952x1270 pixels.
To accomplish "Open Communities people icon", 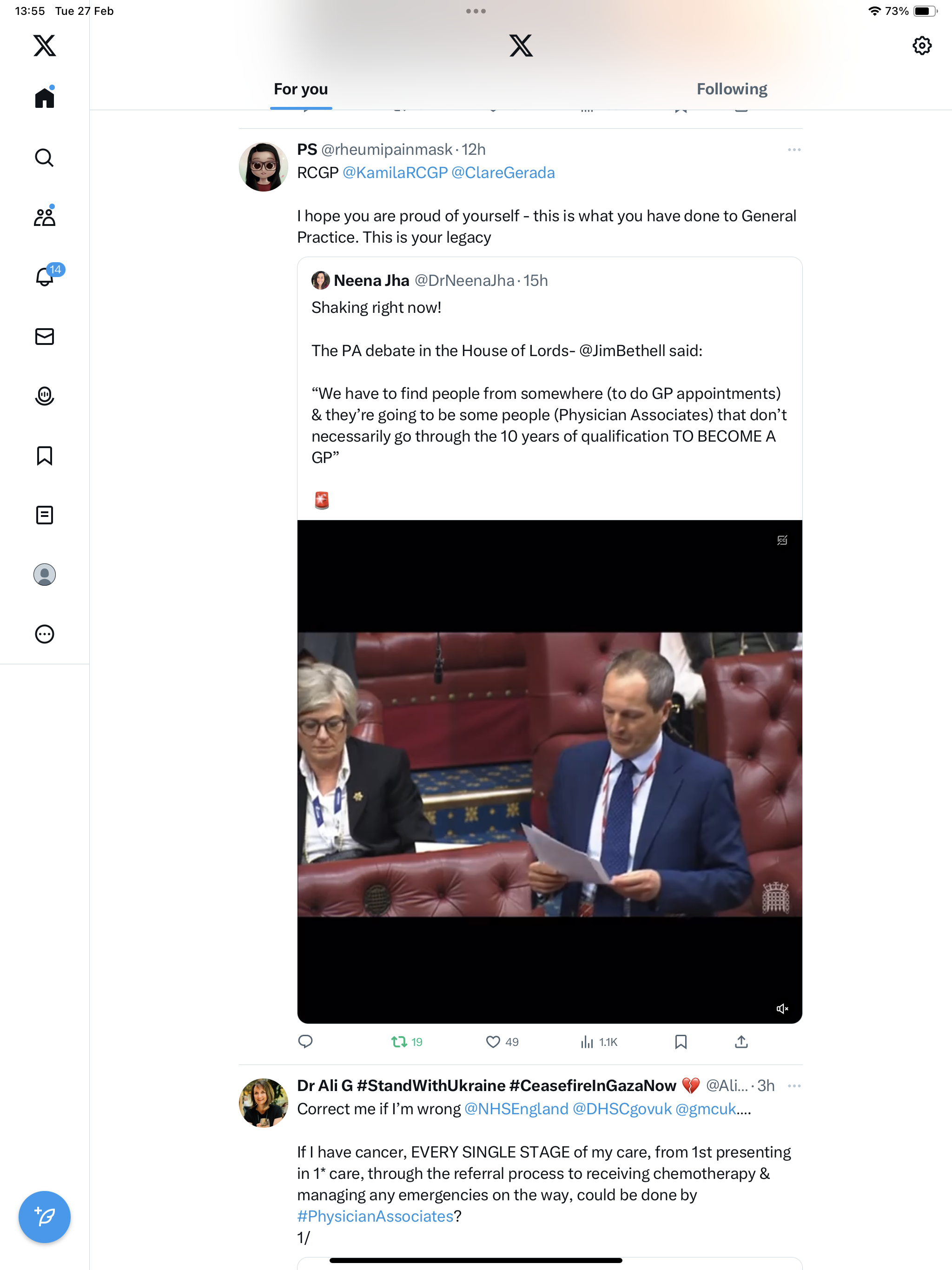I will coord(44,217).
